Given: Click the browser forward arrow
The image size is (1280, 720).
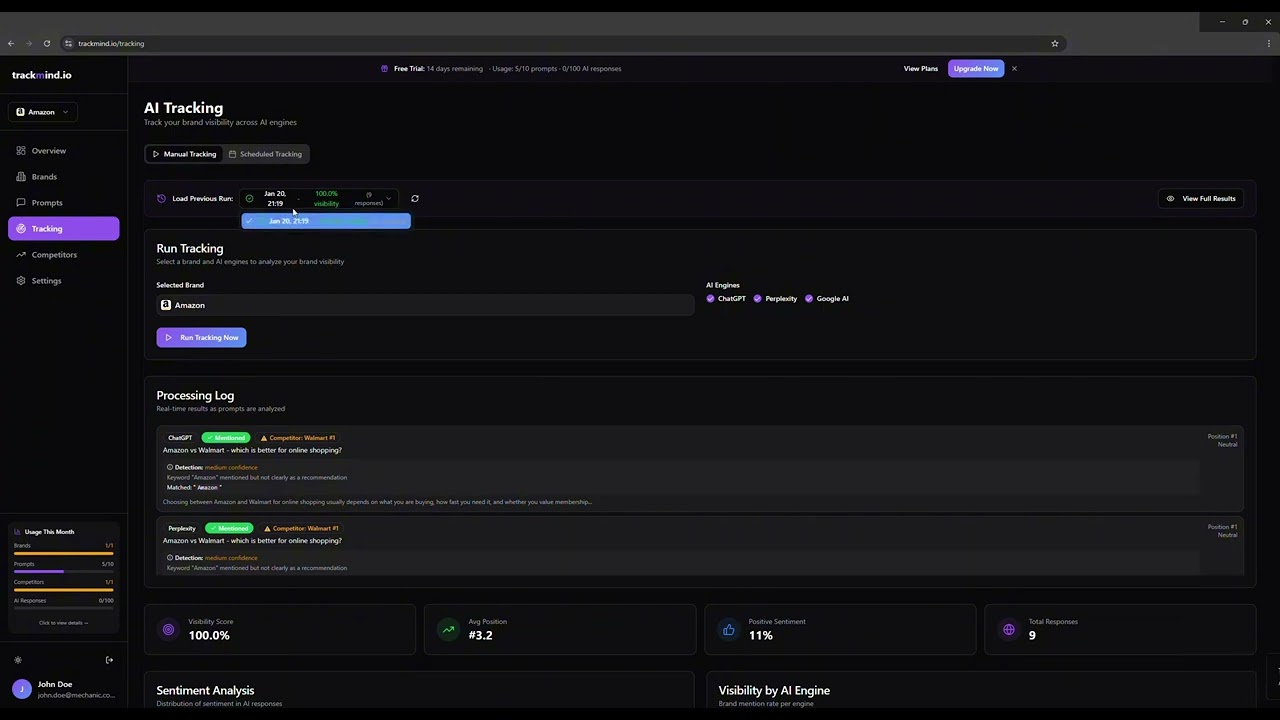Looking at the screenshot, I should pos(29,43).
